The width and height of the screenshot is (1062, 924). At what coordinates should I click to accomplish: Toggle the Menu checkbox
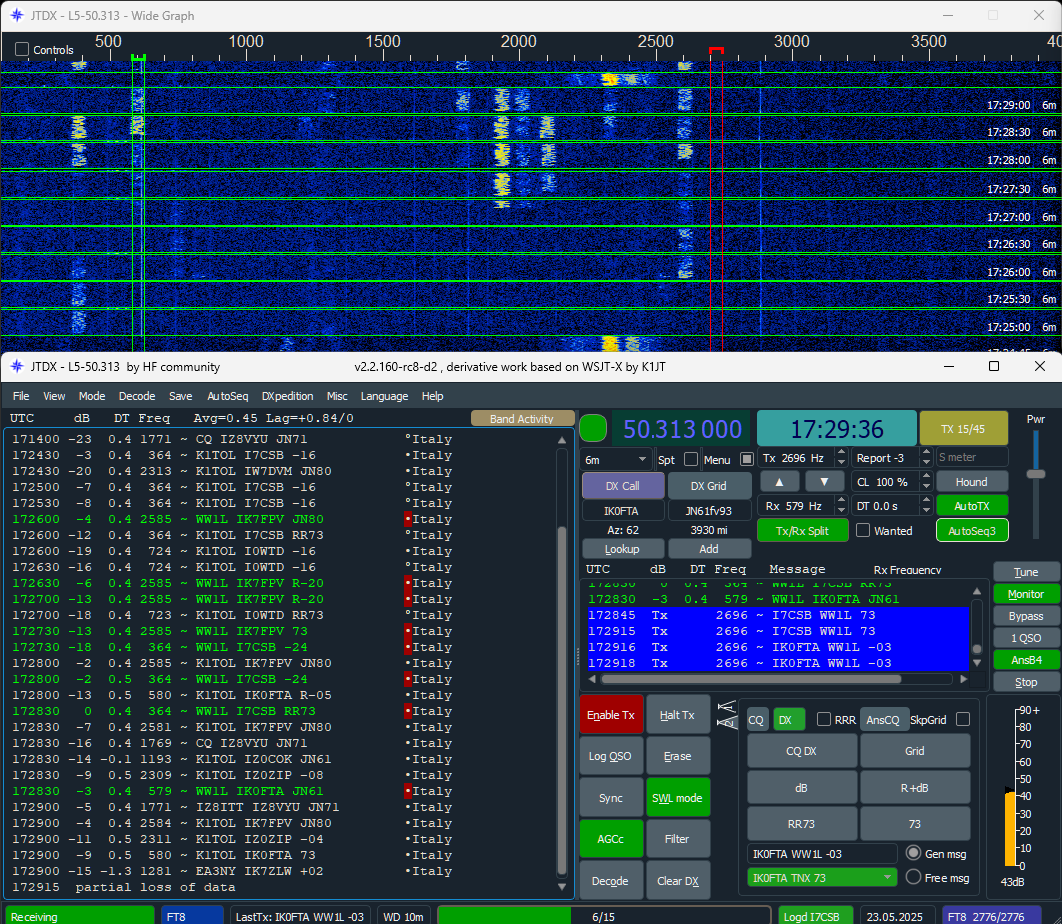click(x=746, y=459)
